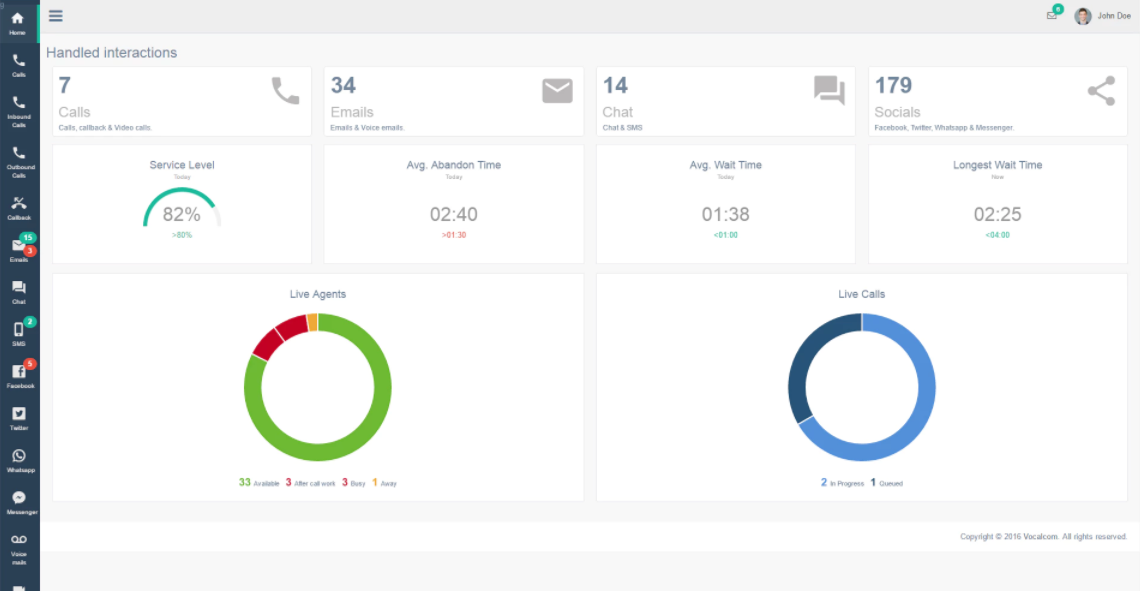The image size is (1140, 591).
Task: Open the mail notifications icon in the header
Action: tap(1052, 15)
